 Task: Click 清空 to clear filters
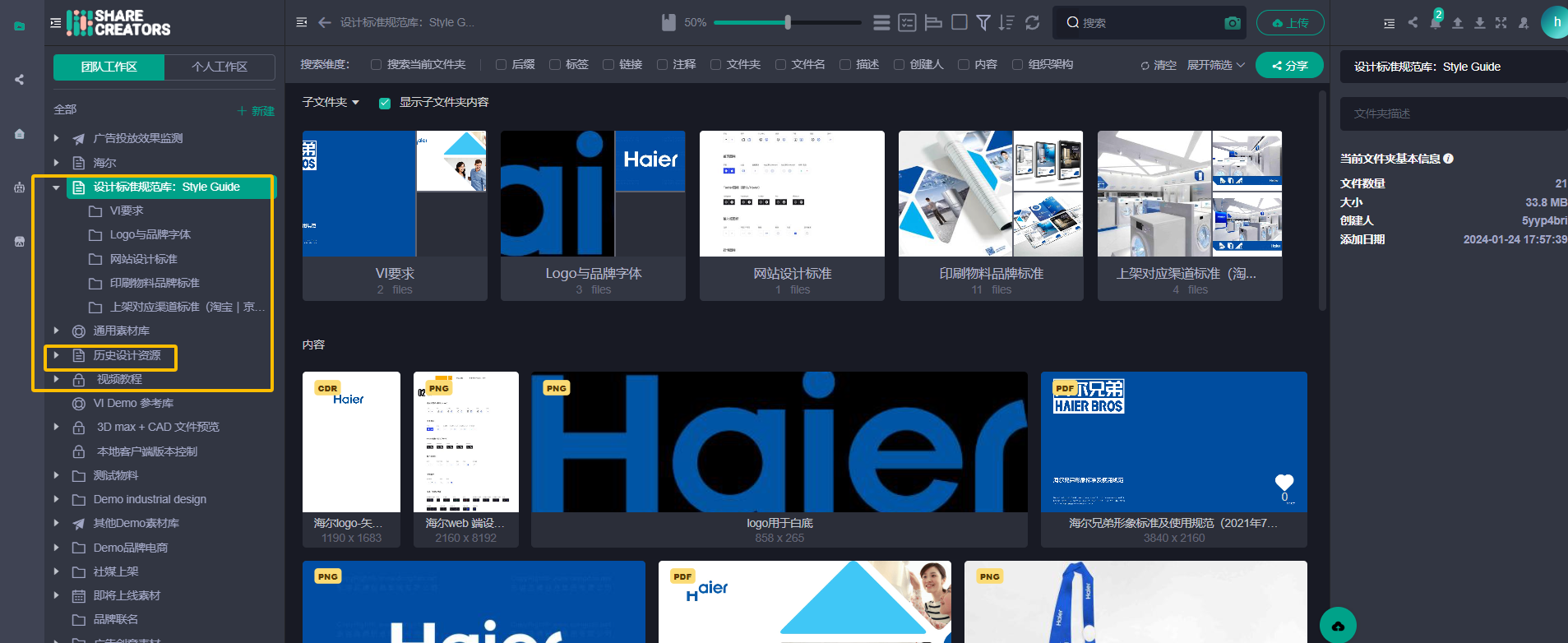point(1159,65)
